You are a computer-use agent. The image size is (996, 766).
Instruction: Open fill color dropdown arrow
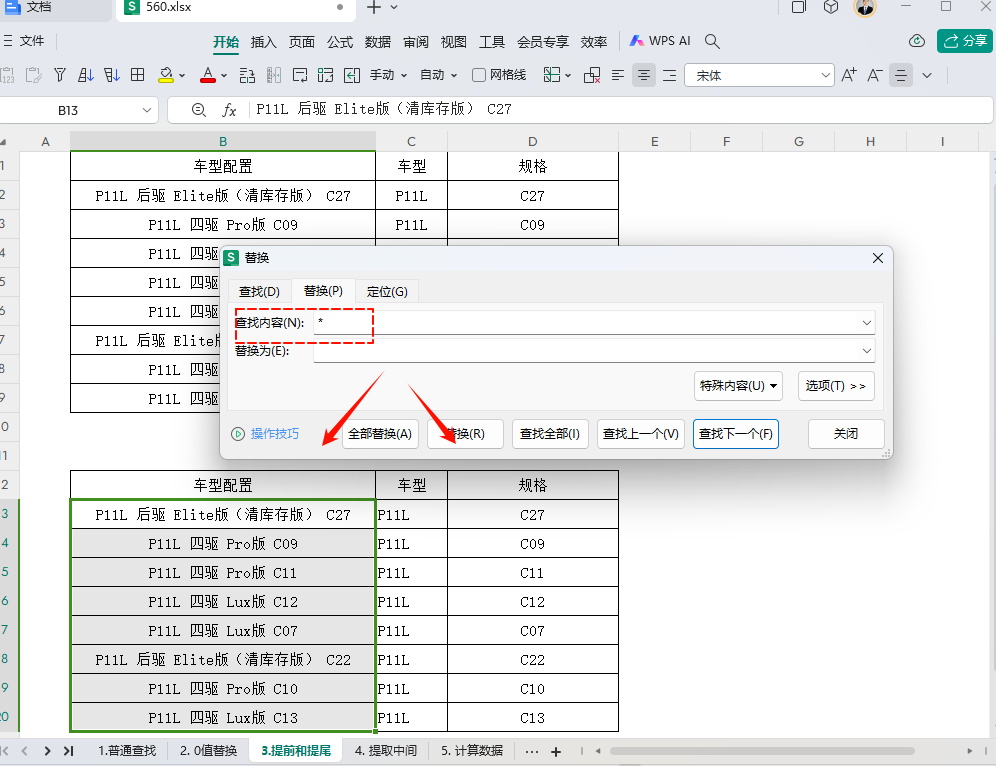point(182,76)
